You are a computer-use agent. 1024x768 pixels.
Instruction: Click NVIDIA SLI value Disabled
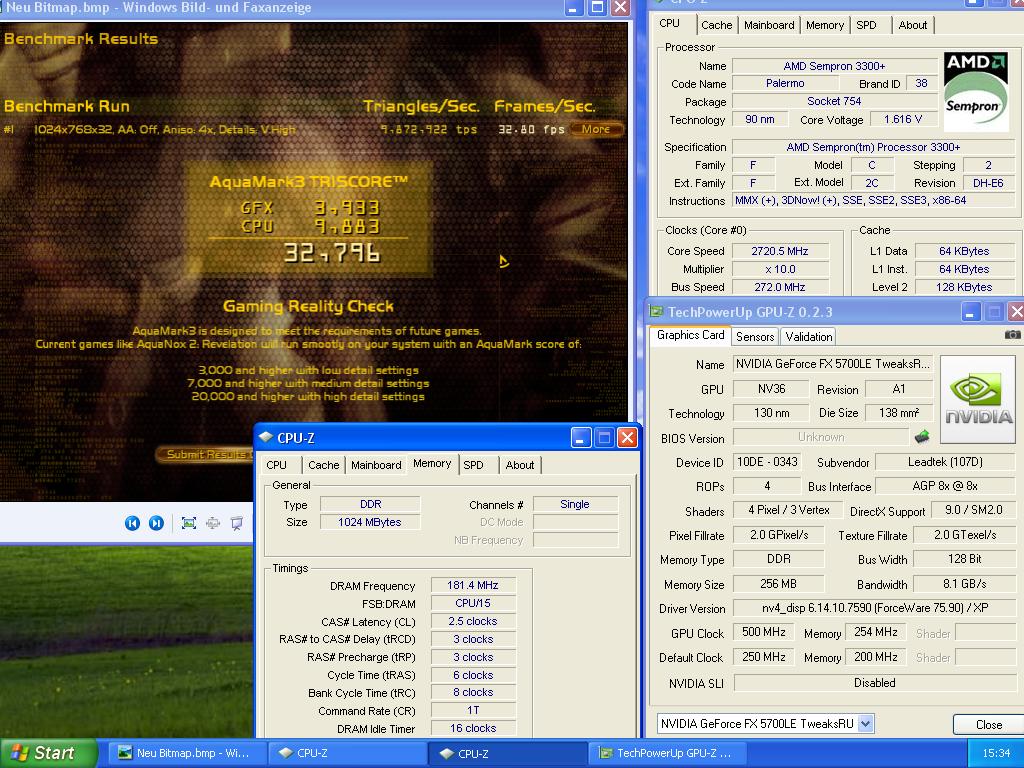tap(874, 682)
